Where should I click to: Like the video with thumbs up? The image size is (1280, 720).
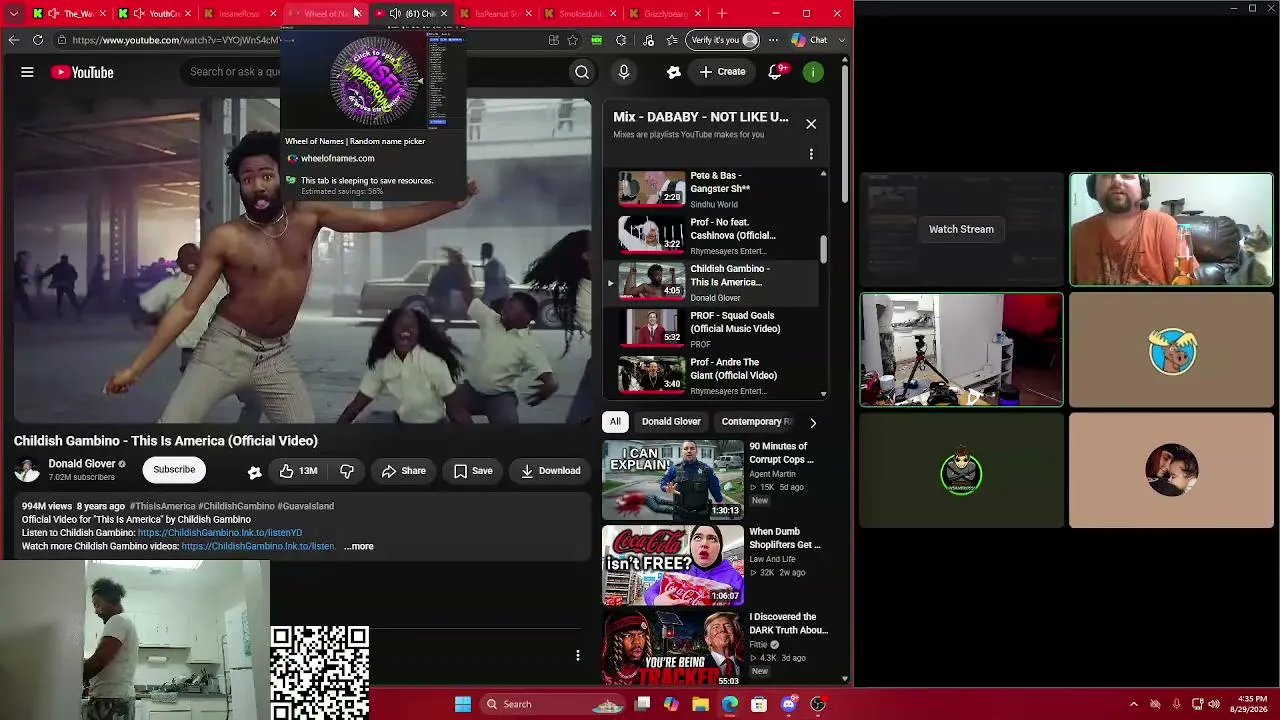click(x=298, y=470)
